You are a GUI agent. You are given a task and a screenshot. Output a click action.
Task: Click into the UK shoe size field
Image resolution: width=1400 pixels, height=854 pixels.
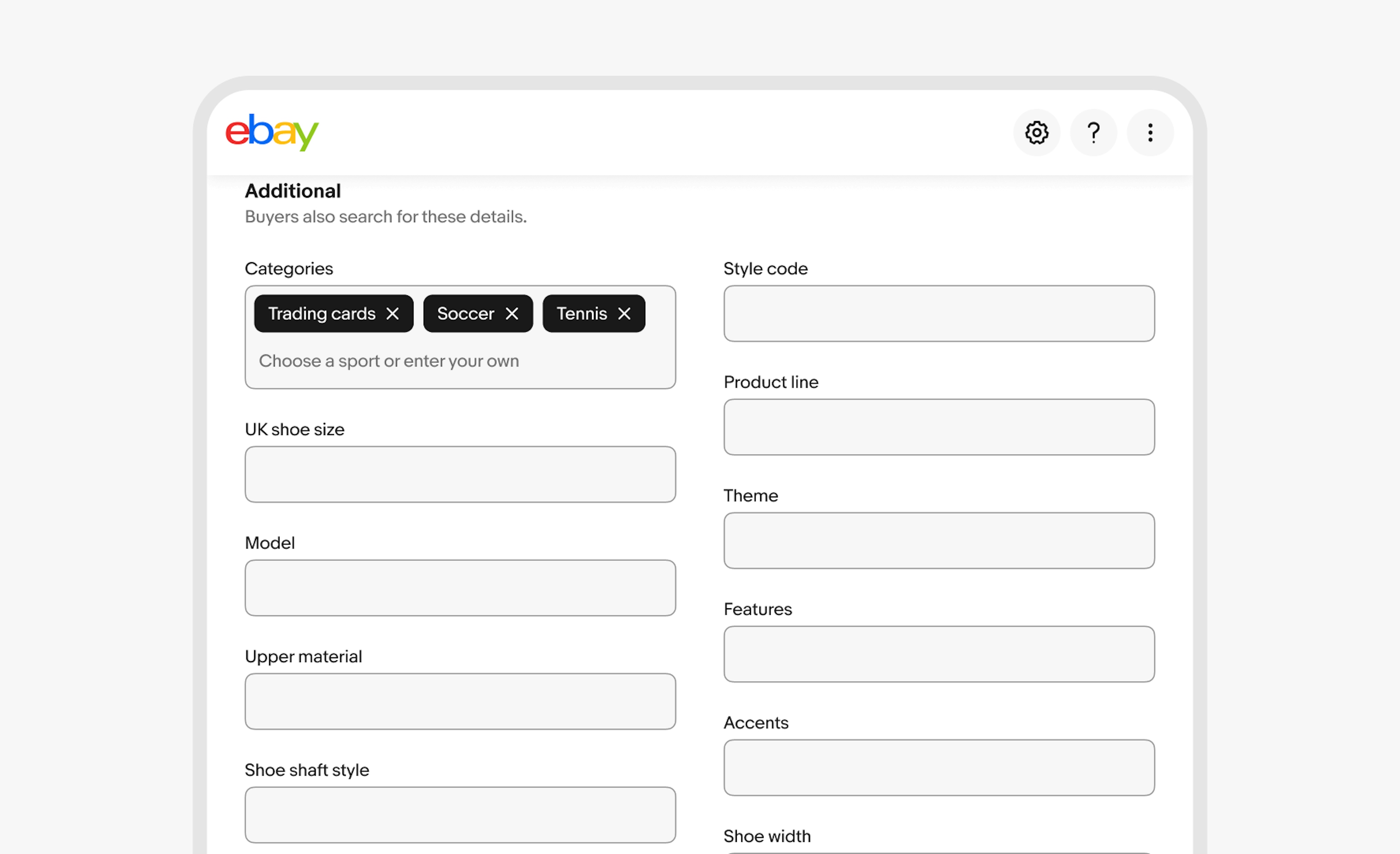[460, 474]
